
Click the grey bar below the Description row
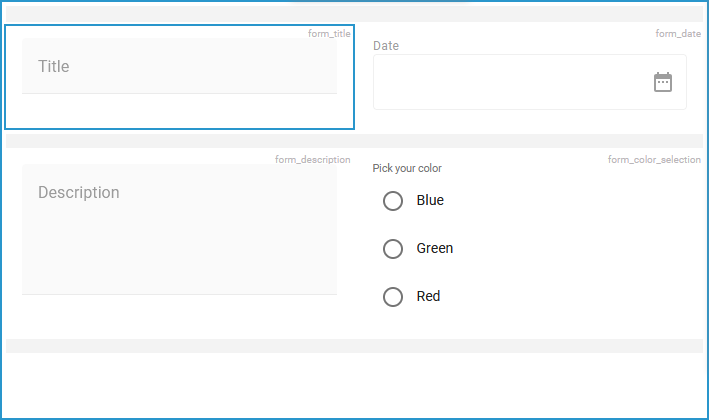click(354, 346)
